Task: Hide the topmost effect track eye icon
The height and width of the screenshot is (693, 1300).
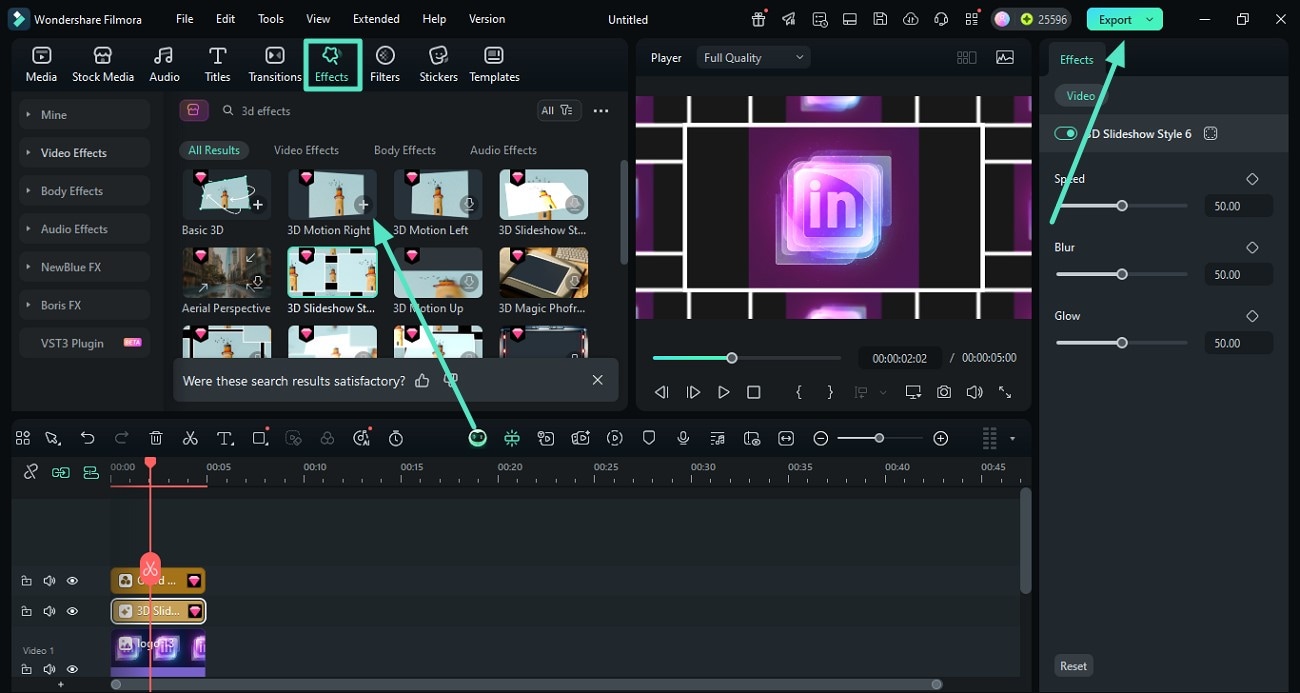Action: (x=72, y=581)
